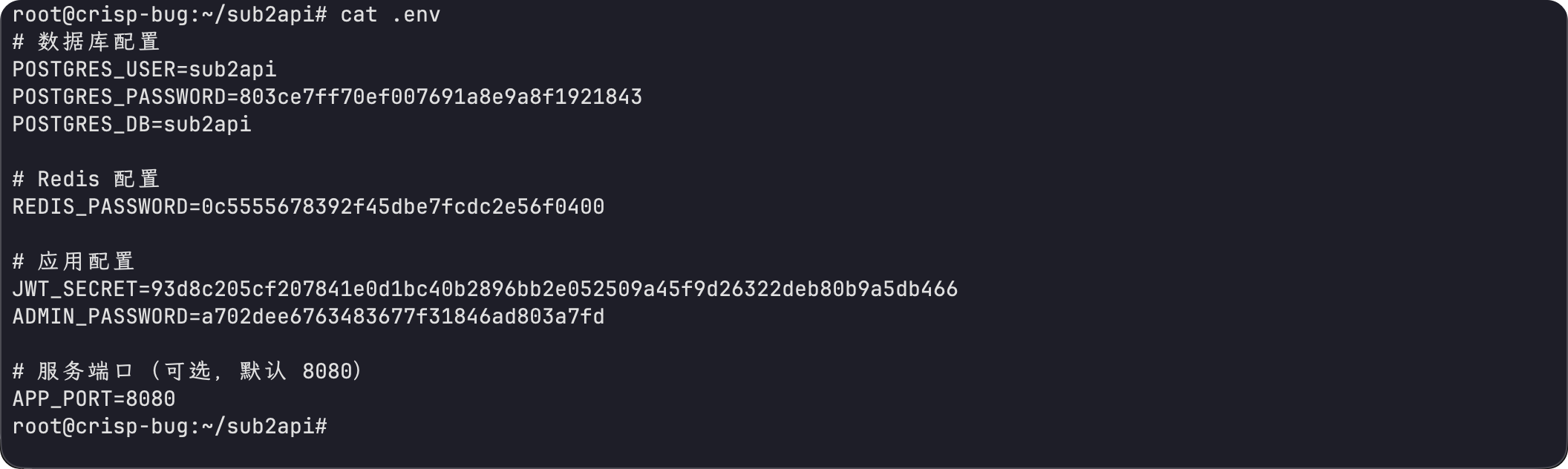Click the JWT_SECRET variable name
1568x469 pixels.
[x=75, y=289]
